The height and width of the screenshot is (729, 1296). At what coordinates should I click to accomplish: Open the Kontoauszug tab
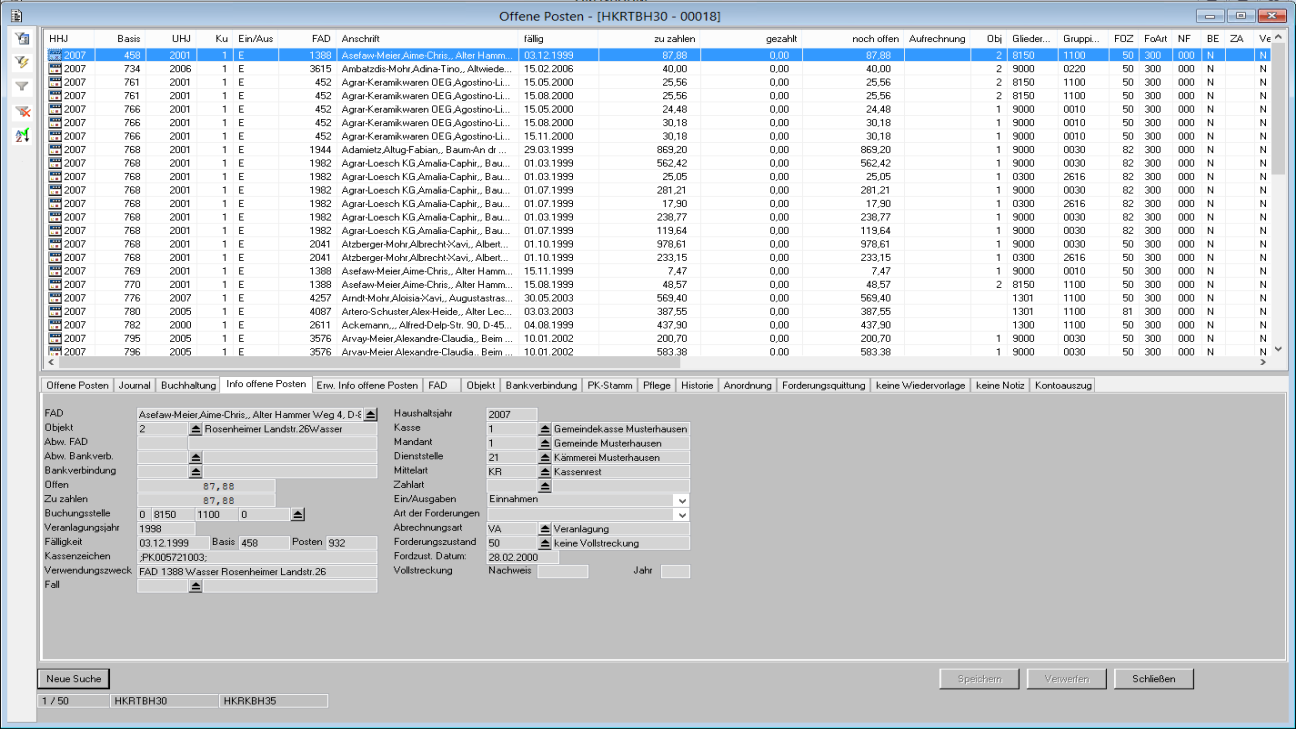click(1063, 385)
